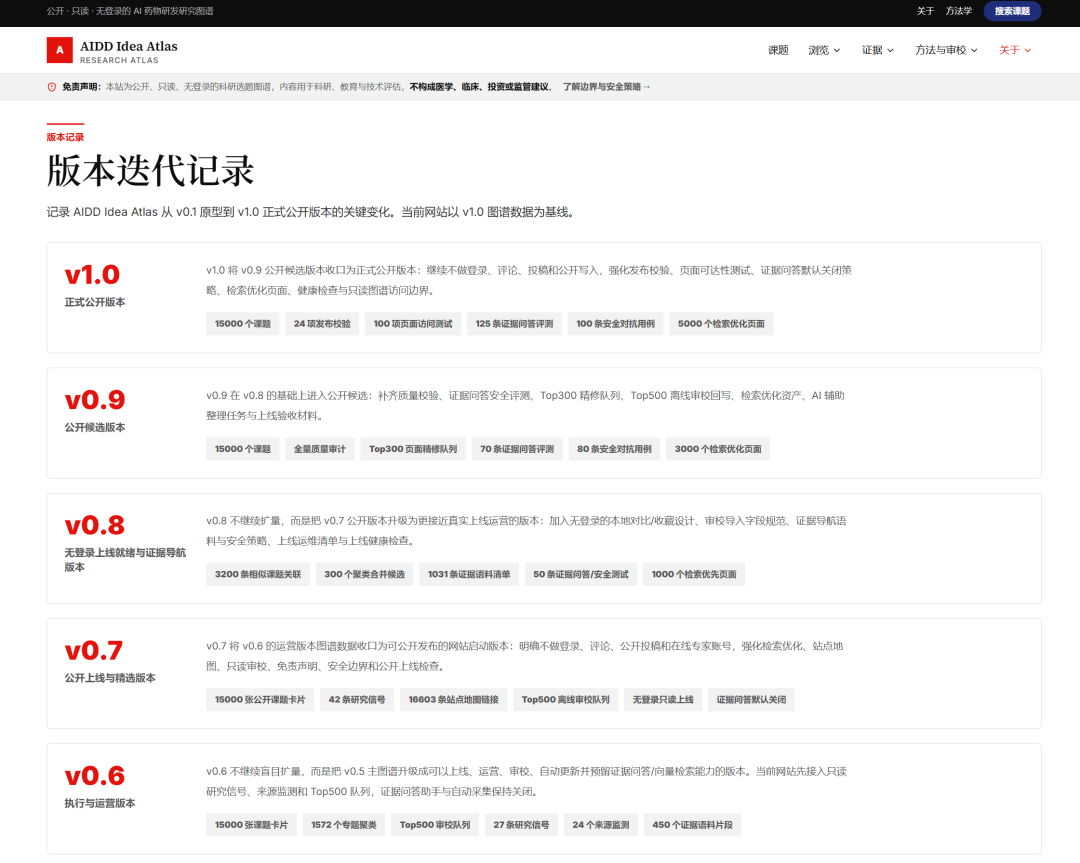Click the 证据问答默认关闭 tag
The height and width of the screenshot is (863, 1080).
[751, 700]
